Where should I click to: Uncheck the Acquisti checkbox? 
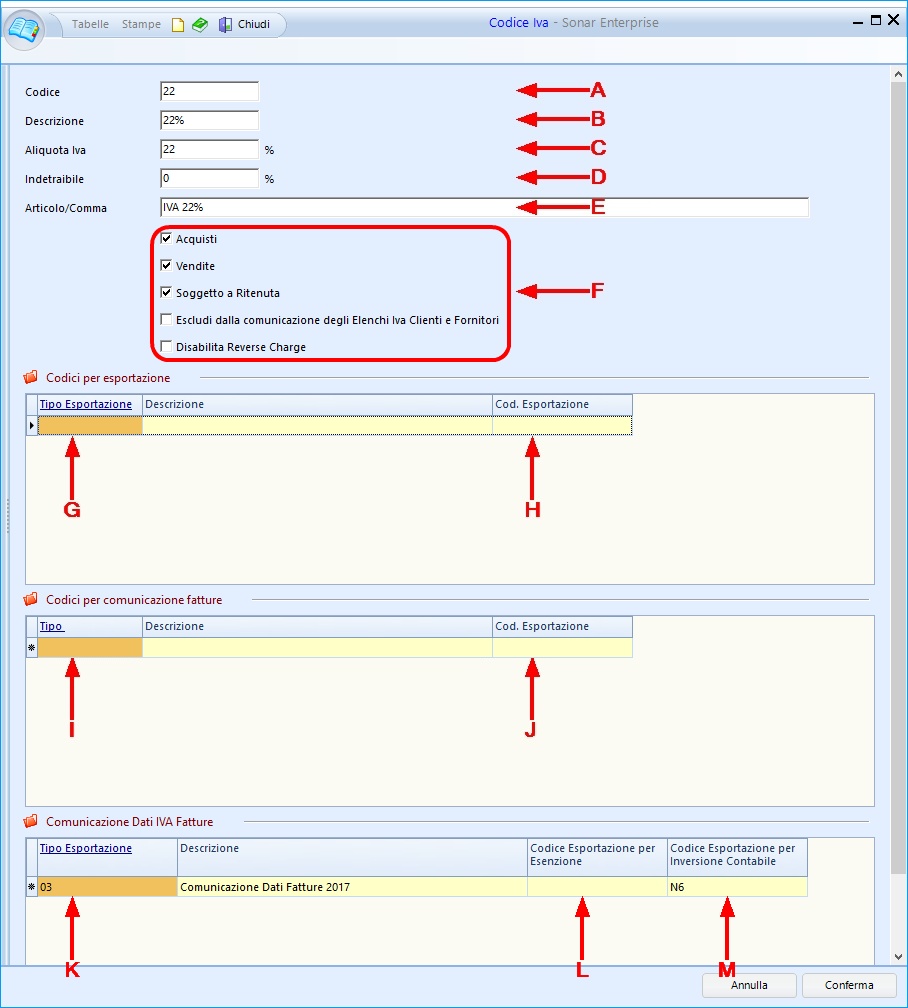(166, 240)
